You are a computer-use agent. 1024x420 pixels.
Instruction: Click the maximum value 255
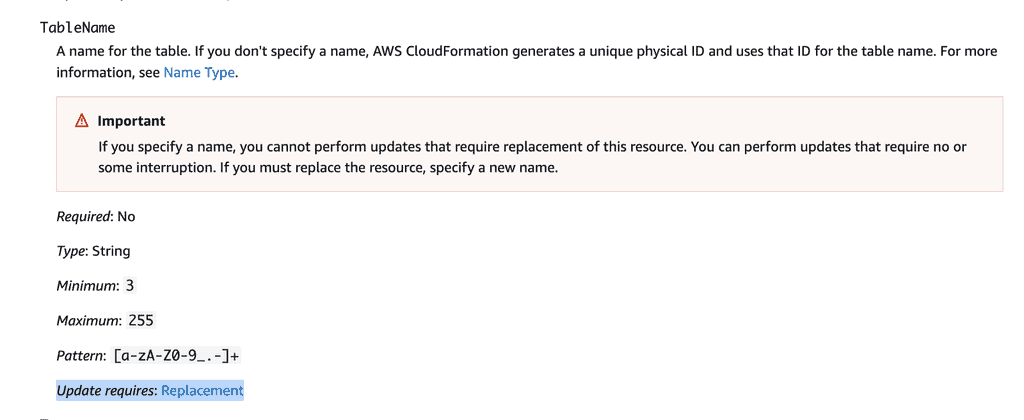pyautogui.click(x=141, y=321)
